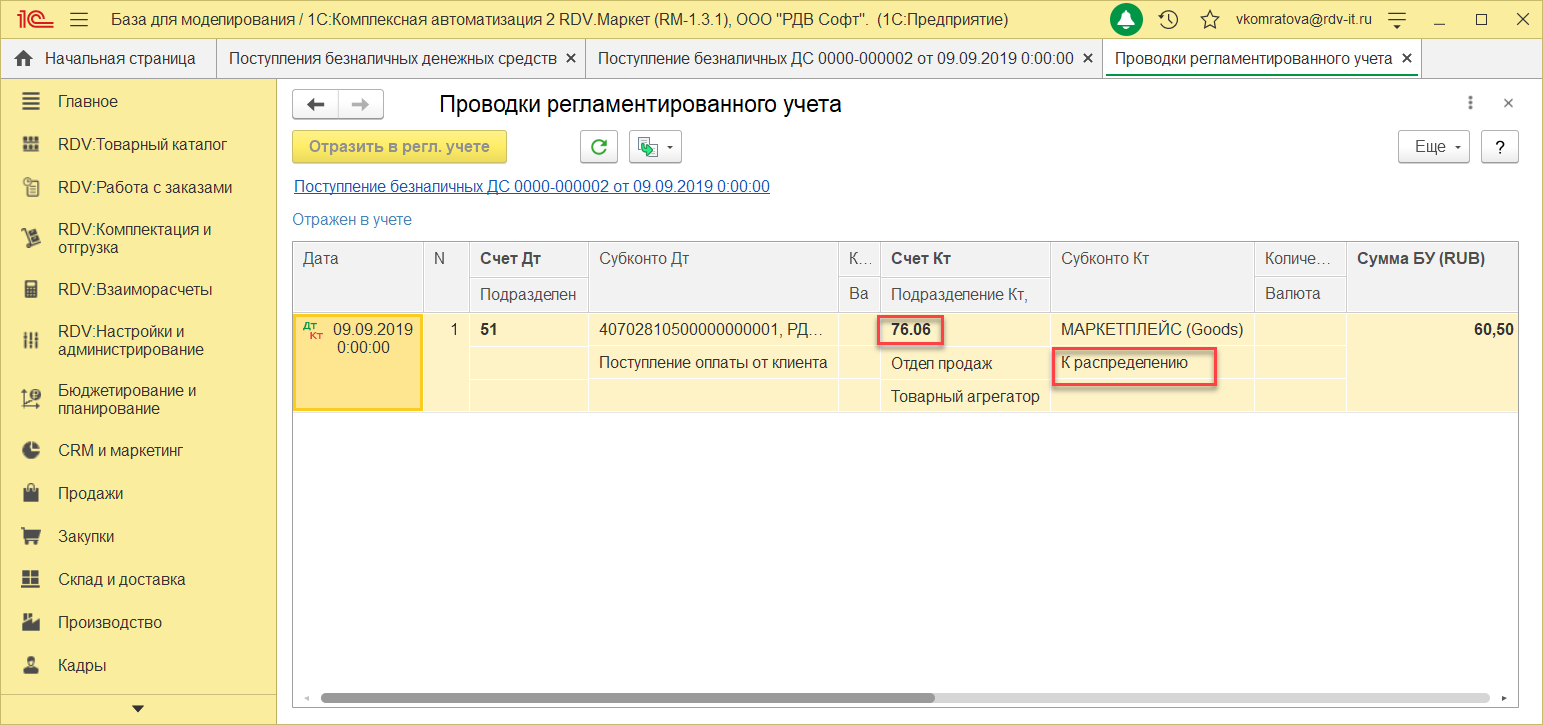
Task: Click the Валюта column header
Action: click(x=1299, y=294)
